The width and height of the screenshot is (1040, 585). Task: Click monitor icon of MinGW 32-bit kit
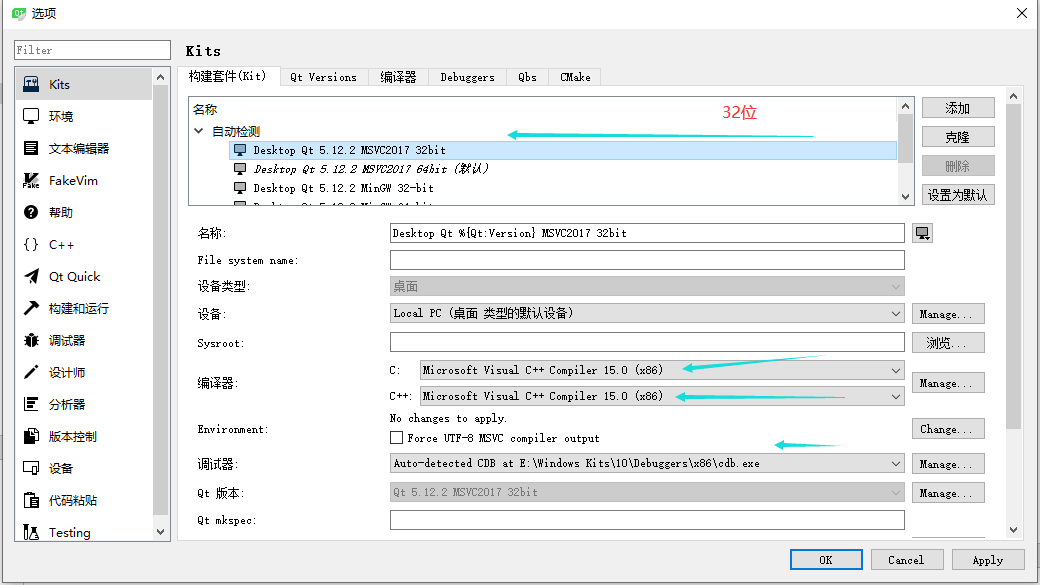click(240, 188)
